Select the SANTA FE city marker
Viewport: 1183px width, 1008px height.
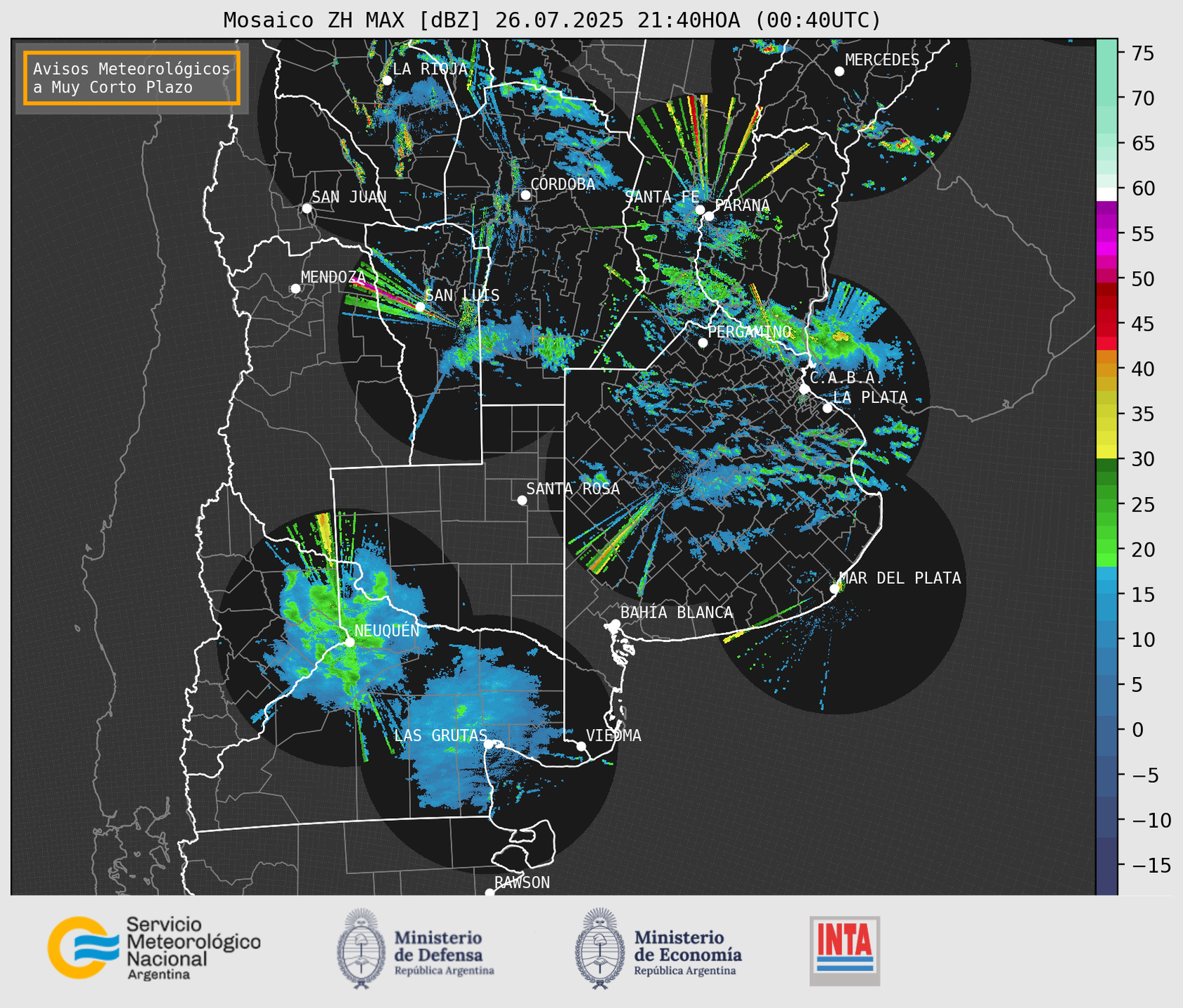coord(700,210)
